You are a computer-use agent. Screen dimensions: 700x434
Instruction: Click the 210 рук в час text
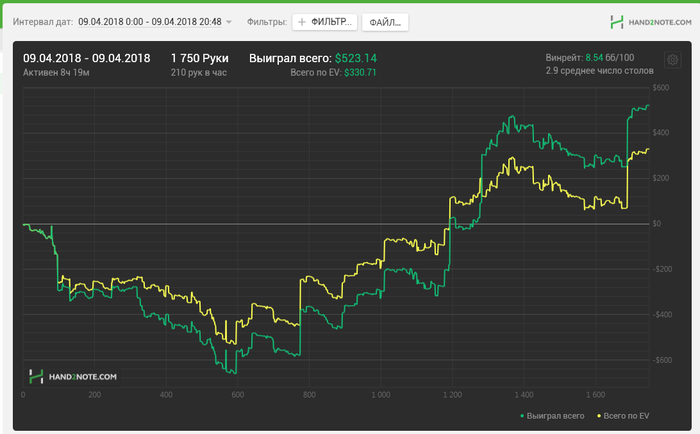199,72
